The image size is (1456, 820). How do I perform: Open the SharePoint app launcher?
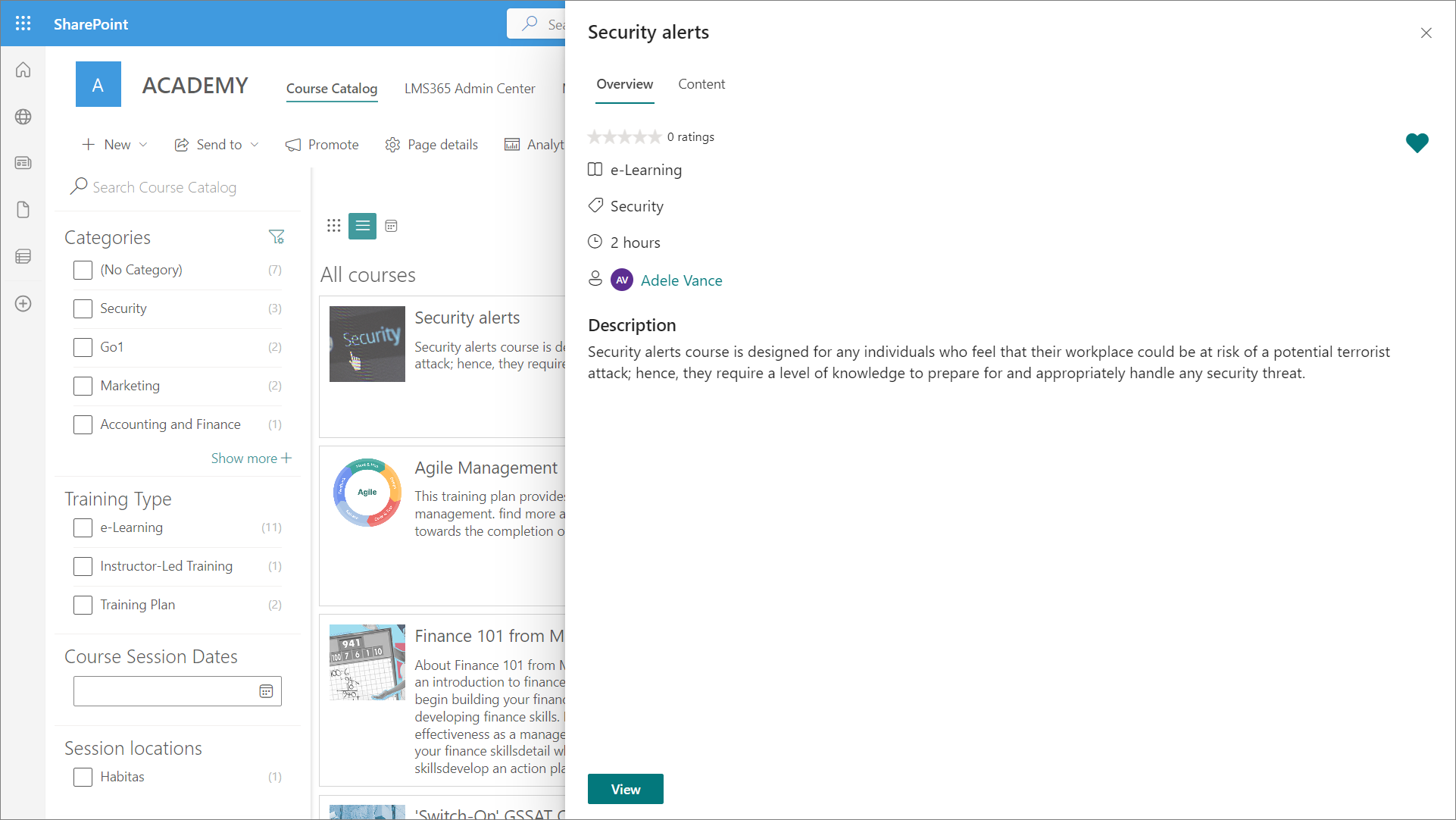coord(23,23)
